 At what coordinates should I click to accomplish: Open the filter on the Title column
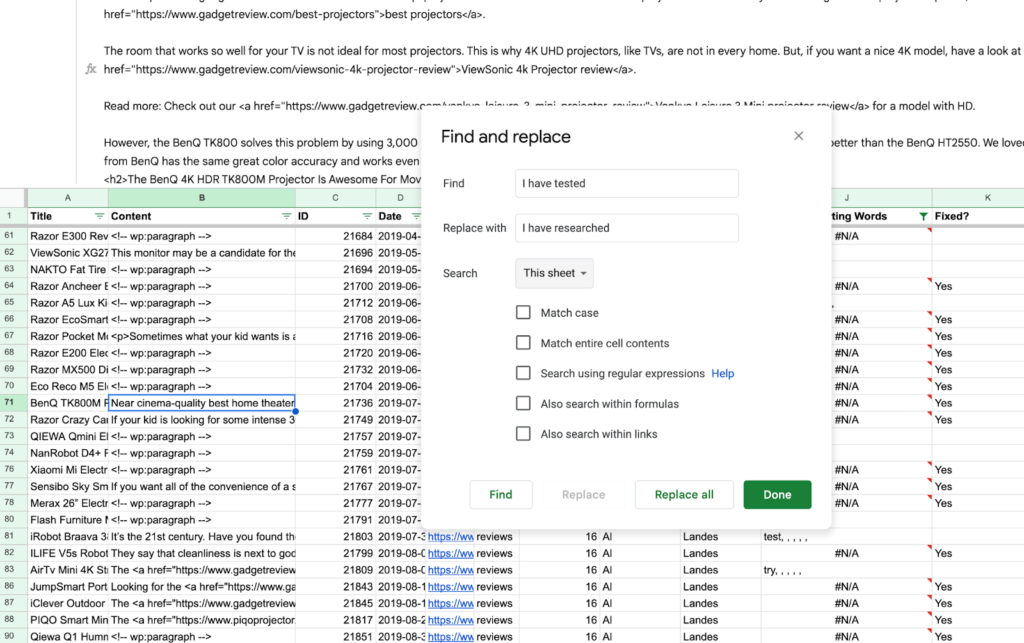tap(99, 216)
